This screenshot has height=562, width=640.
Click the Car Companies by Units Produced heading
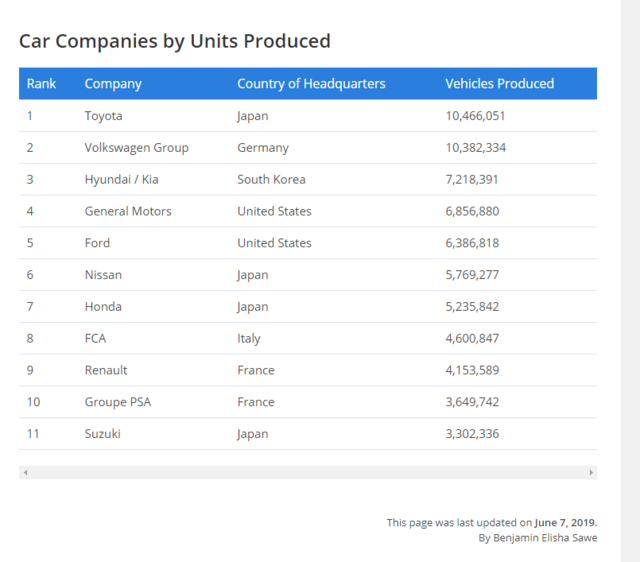click(x=175, y=42)
